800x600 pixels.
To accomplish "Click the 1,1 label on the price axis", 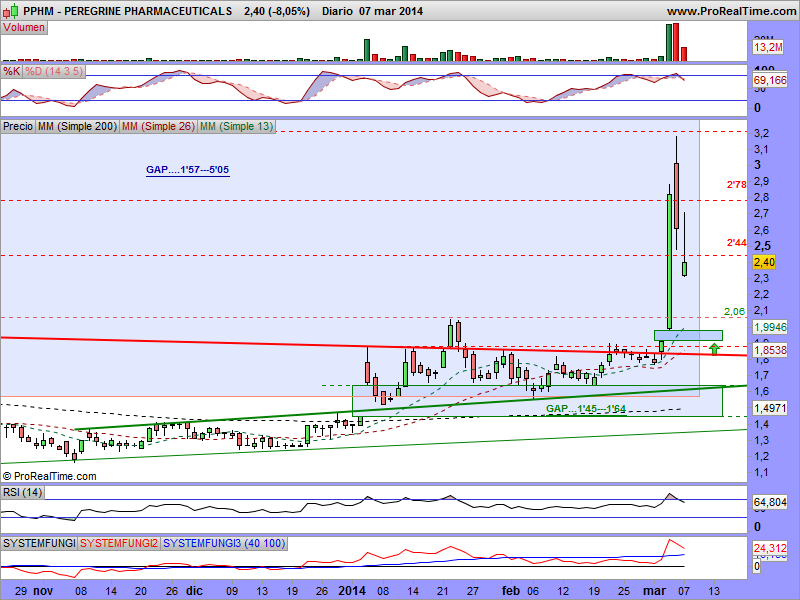I will tap(762, 472).
